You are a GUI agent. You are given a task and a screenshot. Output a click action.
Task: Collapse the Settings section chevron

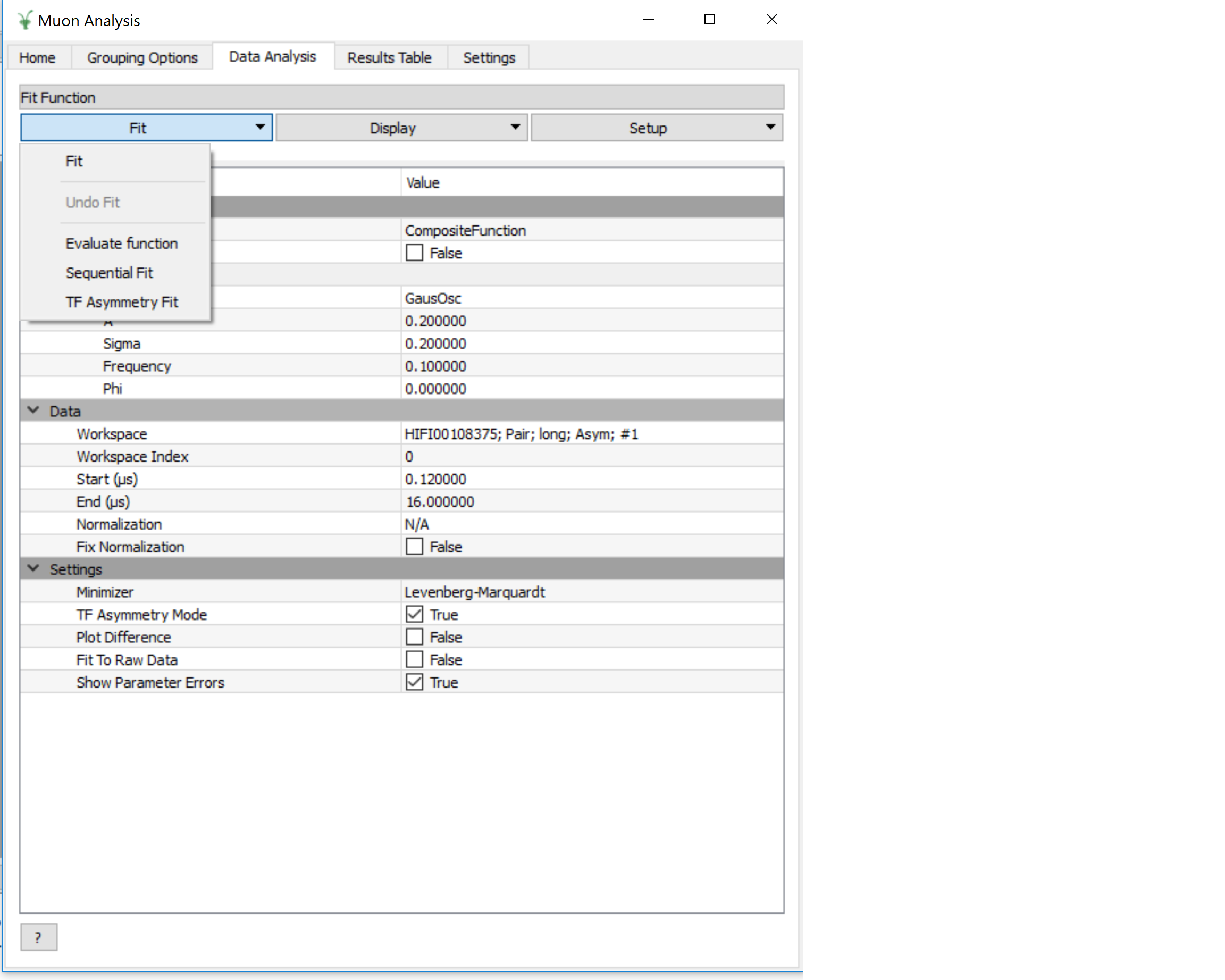[x=33, y=568]
